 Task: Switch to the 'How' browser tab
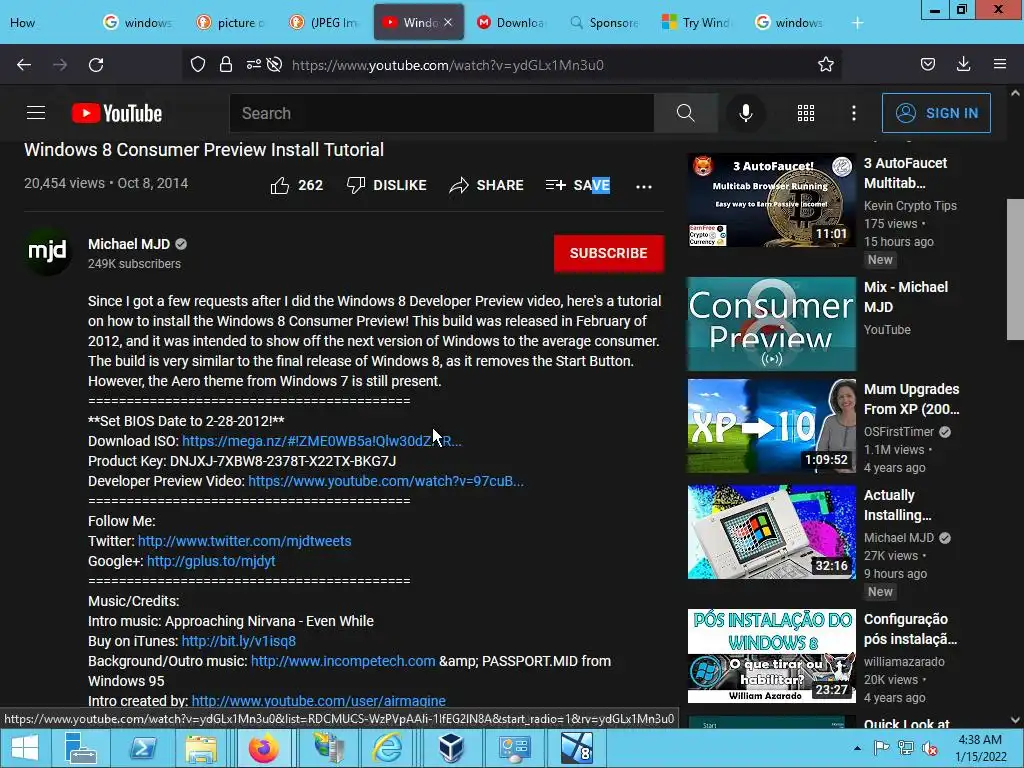point(46,22)
